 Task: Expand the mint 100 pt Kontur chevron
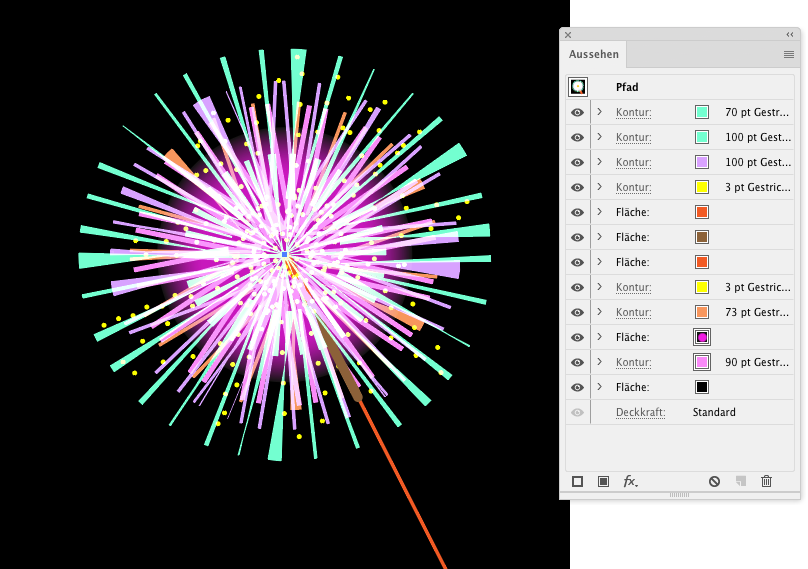click(599, 137)
